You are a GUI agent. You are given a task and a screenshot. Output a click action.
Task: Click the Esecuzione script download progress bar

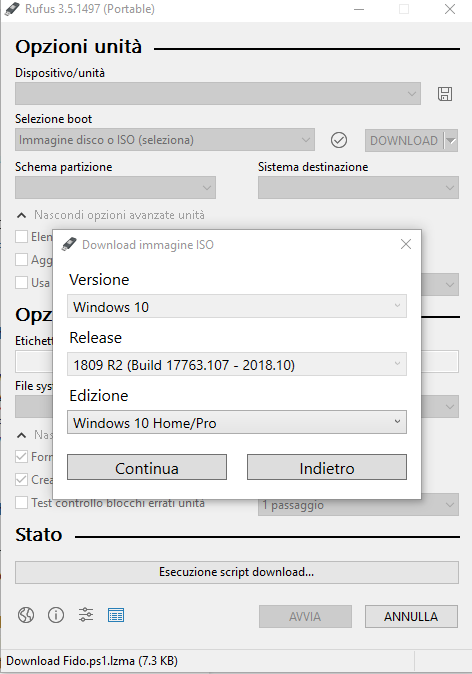tap(237, 572)
